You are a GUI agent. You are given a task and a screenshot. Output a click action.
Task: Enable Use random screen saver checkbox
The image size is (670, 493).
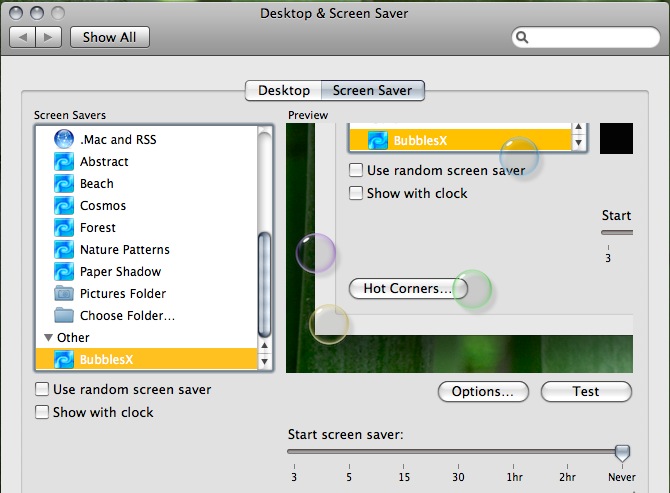pyautogui.click(x=42, y=389)
